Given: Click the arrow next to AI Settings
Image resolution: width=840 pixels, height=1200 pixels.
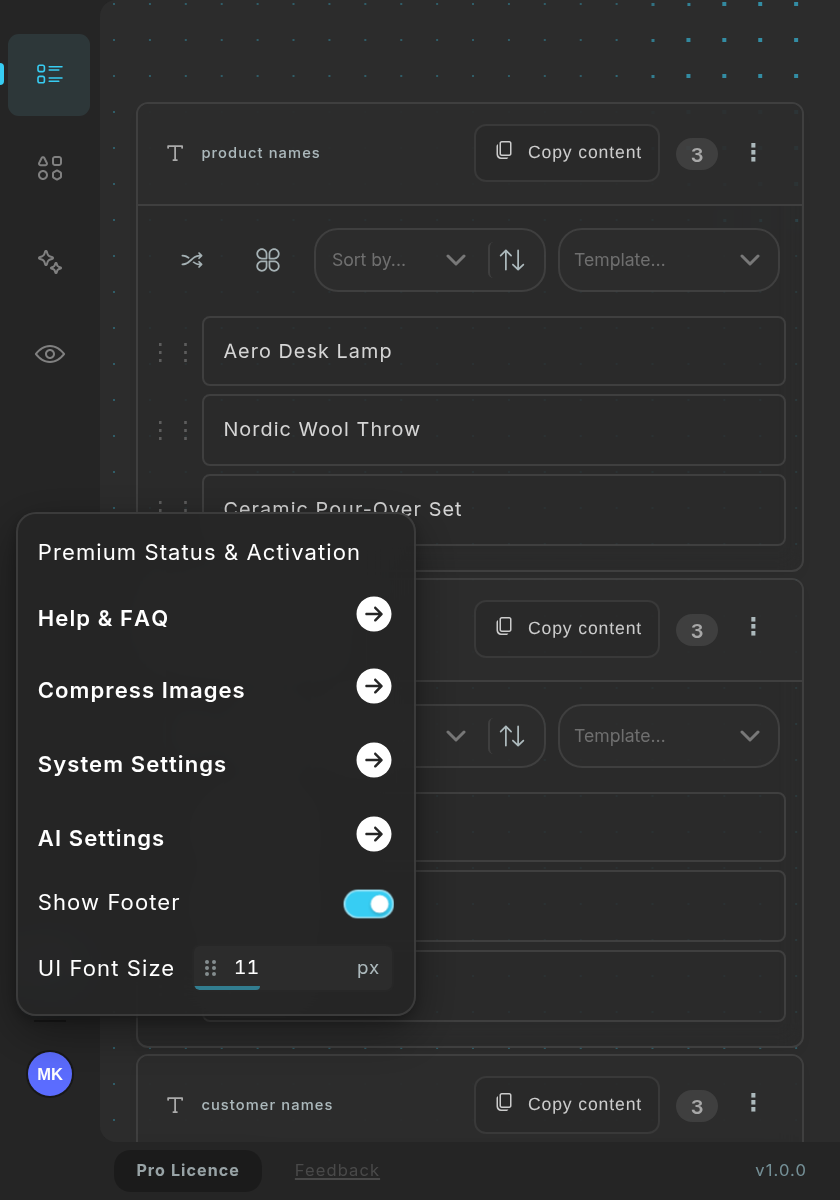Looking at the screenshot, I should click(x=374, y=834).
